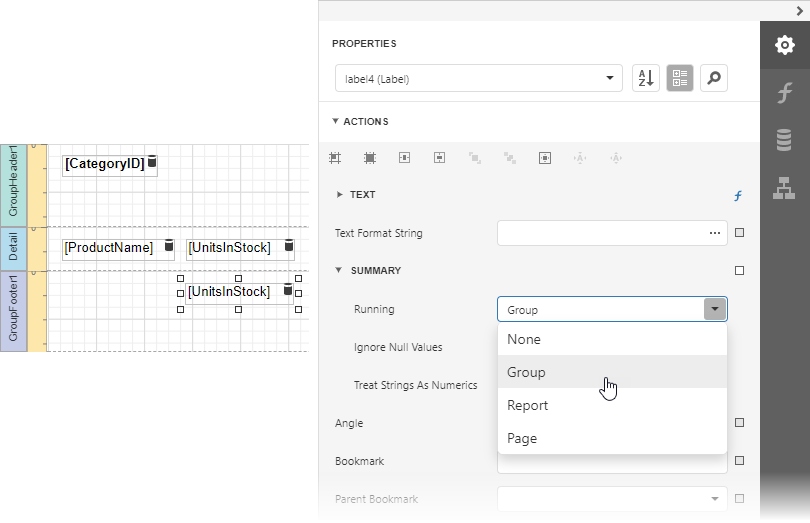810x523 pixels.
Task: Open the Field List database panel
Action: [785, 140]
